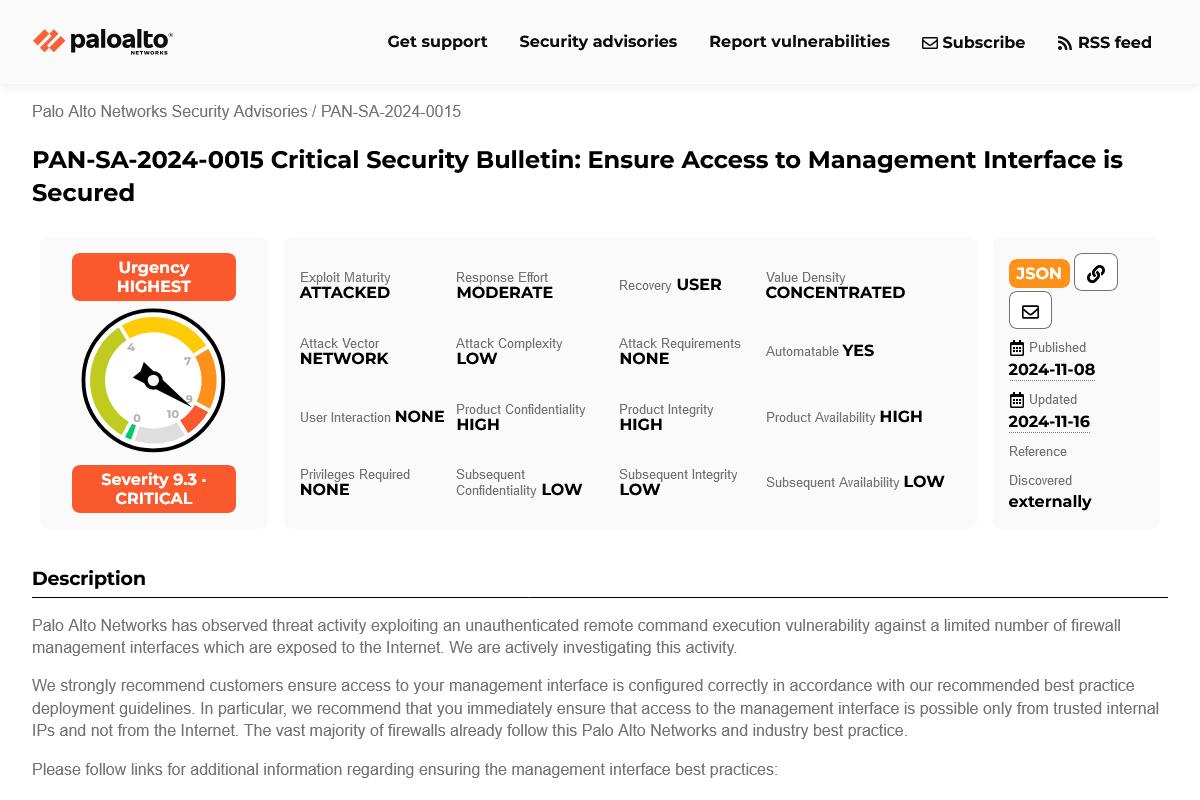
Task: Click Product Integrity HIGH metric
Action: [x=666, y=417]
